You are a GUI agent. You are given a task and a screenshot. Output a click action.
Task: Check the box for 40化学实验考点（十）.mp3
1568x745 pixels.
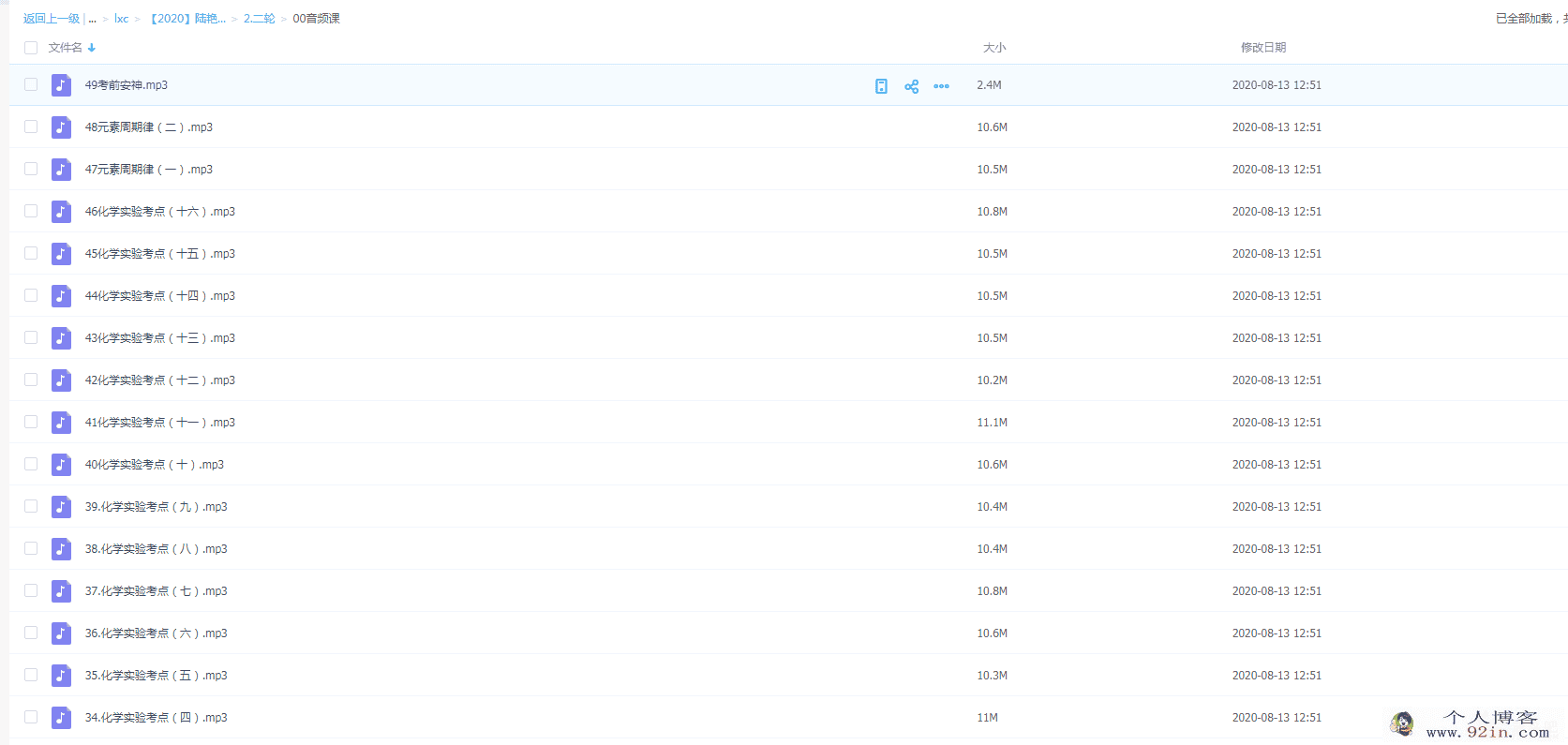pos(31,464)
